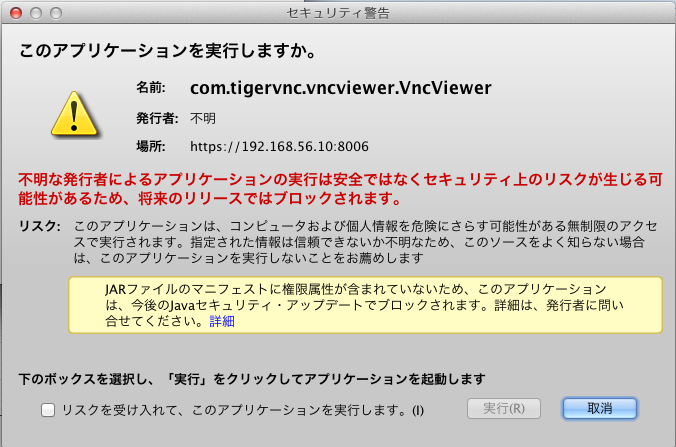
Task: Open the blue 詳細 details link
Action: coord(222,321)
